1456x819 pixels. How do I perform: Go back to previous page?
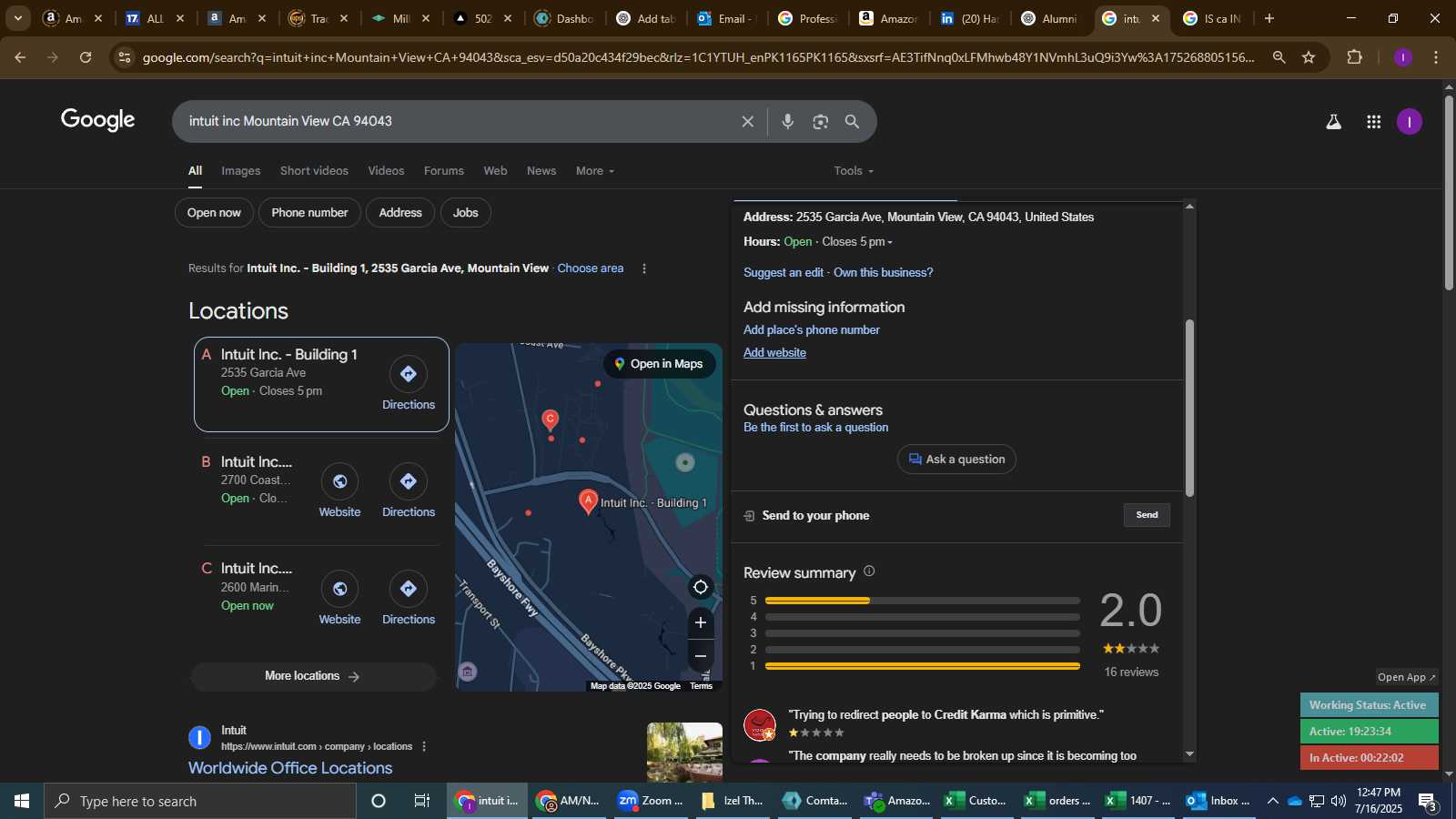[20, 57]
